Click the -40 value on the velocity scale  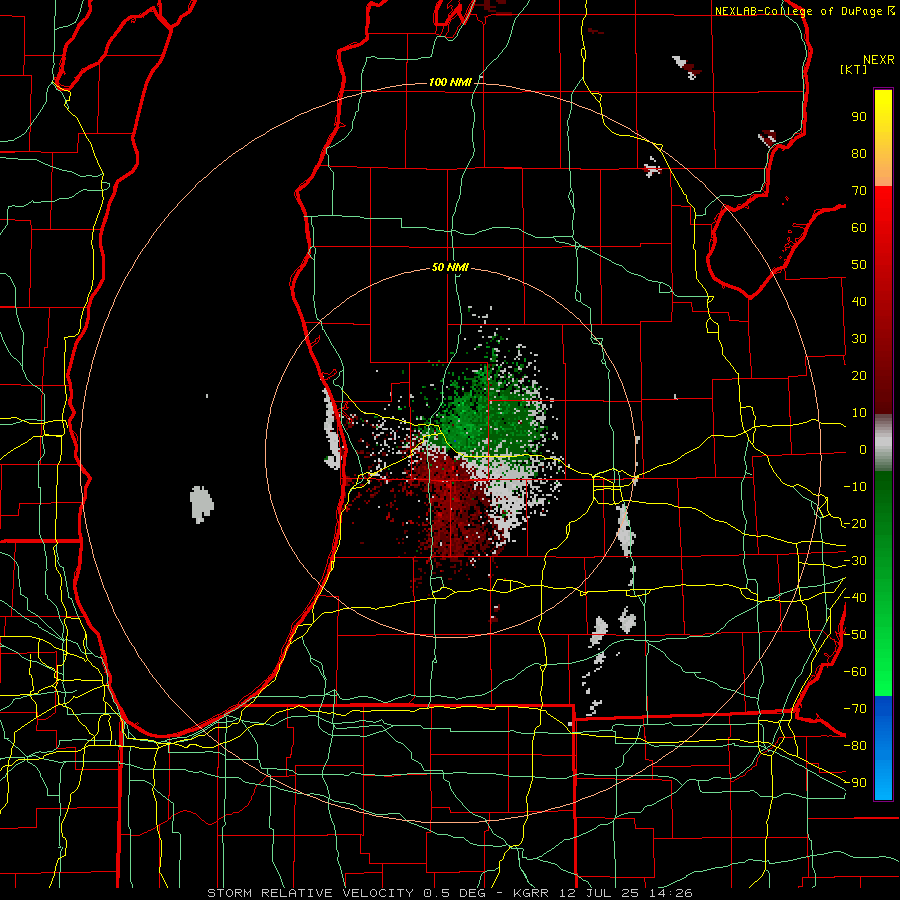(855, 598)
